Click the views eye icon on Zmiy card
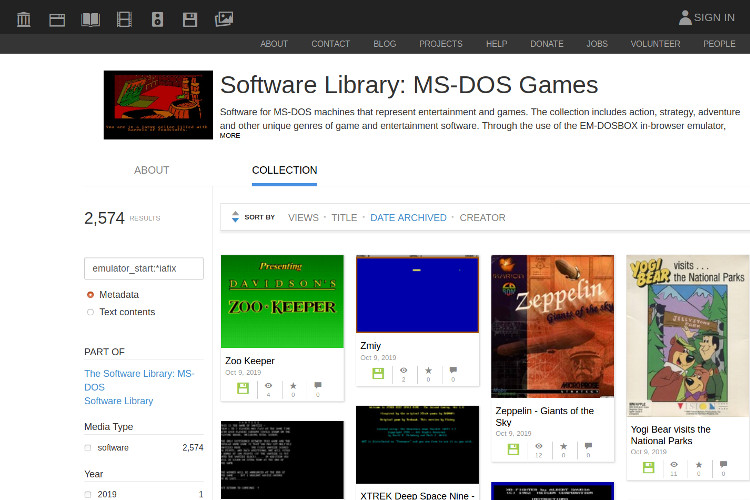The width and height of the screenshot is (750, 500). click(x=404, y=370)
